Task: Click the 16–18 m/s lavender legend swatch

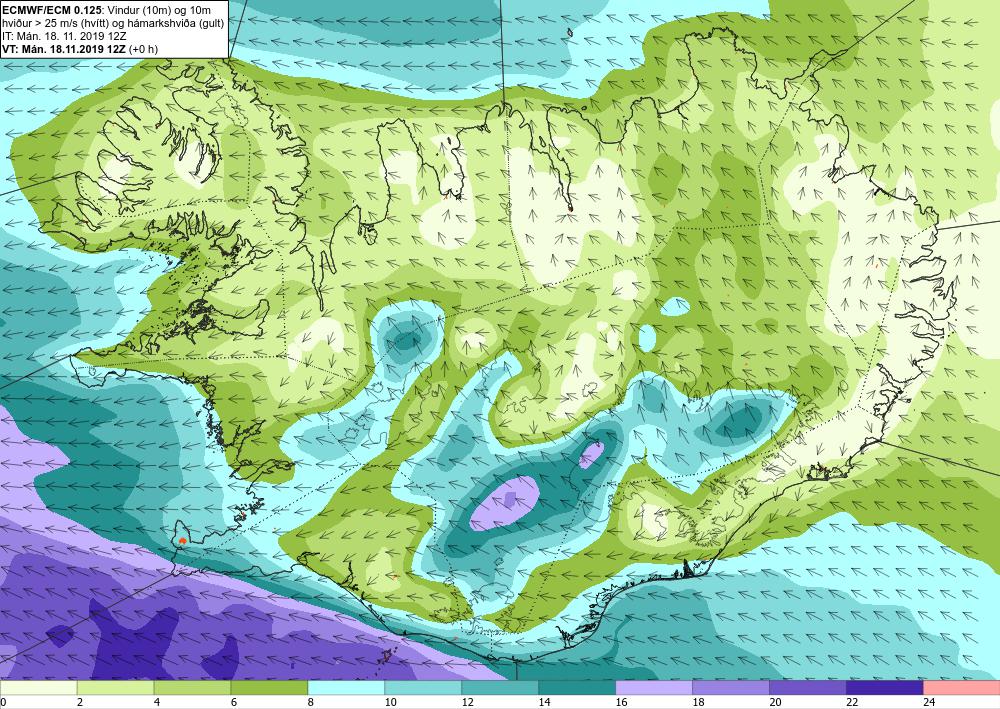Action: tap(654, 688)
